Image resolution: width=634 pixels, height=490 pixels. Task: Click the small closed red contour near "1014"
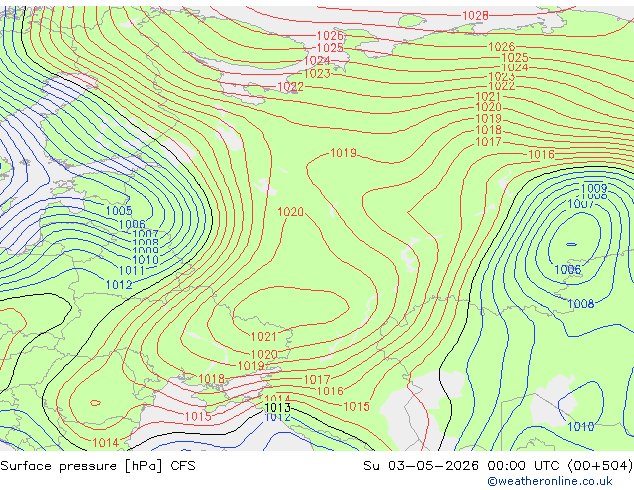95,403
